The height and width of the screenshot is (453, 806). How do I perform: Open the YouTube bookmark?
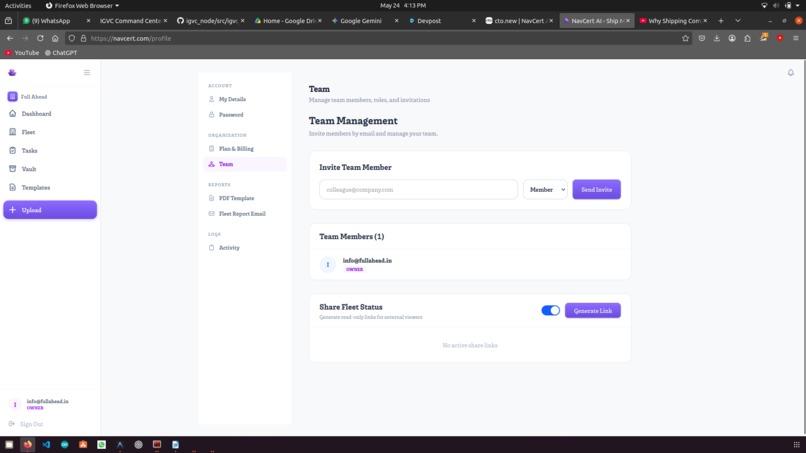22,52
